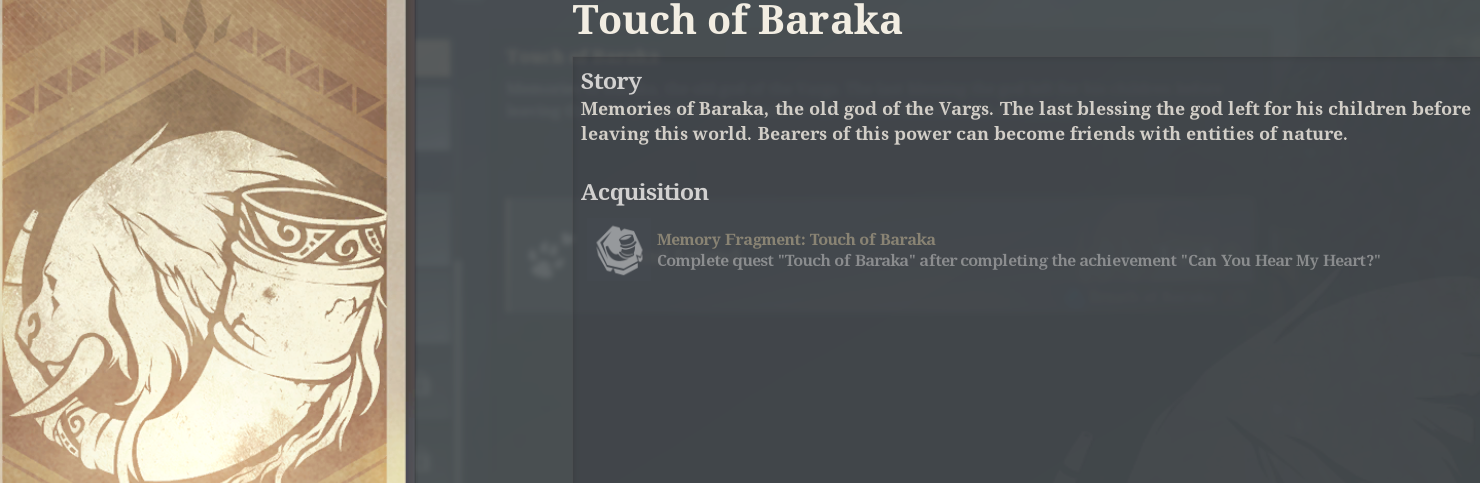Click the Story section heading

point(611,81)
